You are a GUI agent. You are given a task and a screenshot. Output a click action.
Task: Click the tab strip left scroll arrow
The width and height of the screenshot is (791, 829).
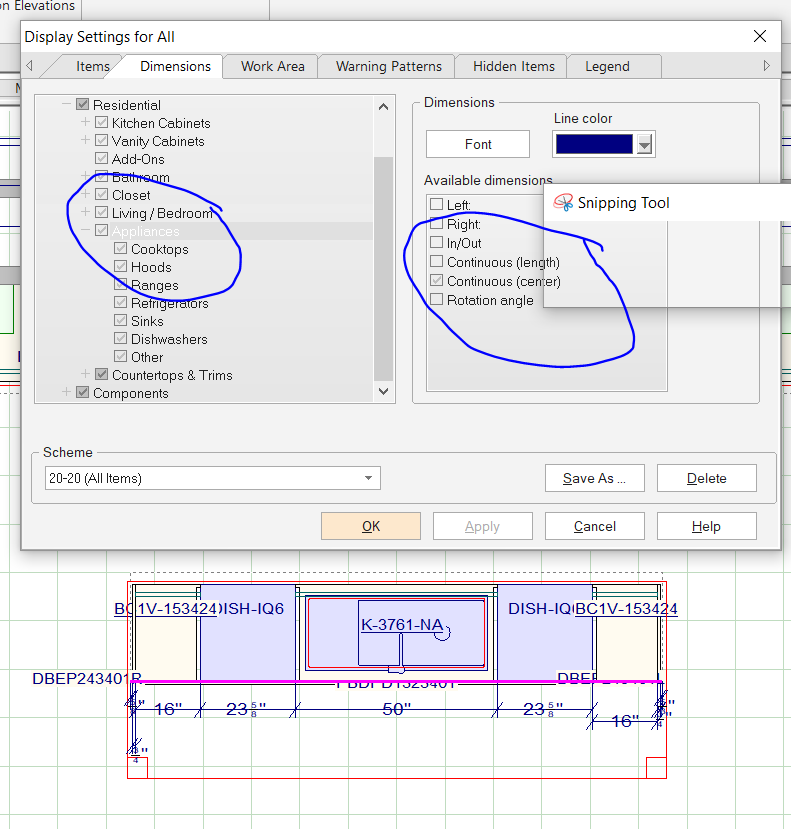click(29, 66)
